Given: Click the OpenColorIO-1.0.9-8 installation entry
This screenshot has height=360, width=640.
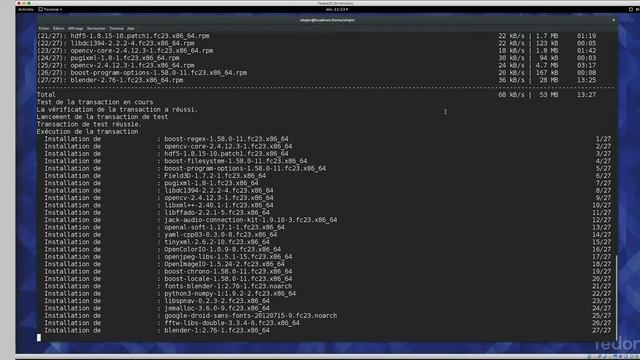Looking at the screenshot, I should coord(222,249).
